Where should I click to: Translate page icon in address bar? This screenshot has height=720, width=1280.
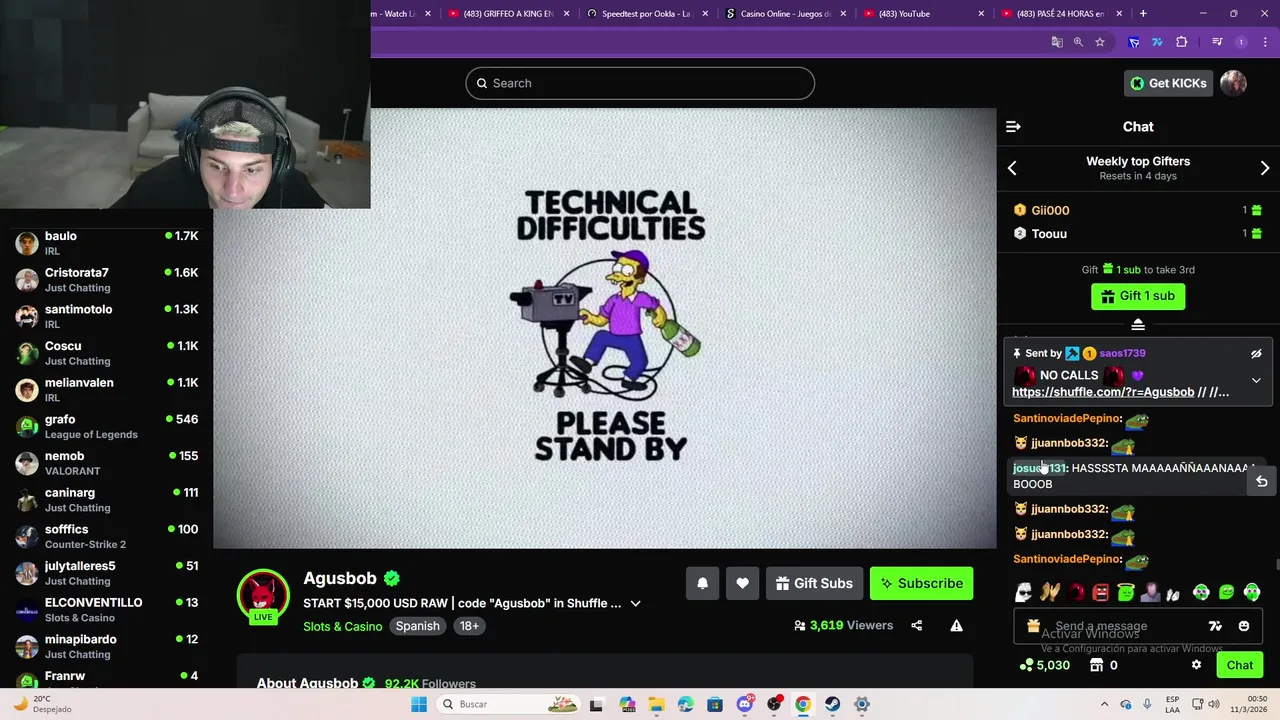pos(1057,42)
